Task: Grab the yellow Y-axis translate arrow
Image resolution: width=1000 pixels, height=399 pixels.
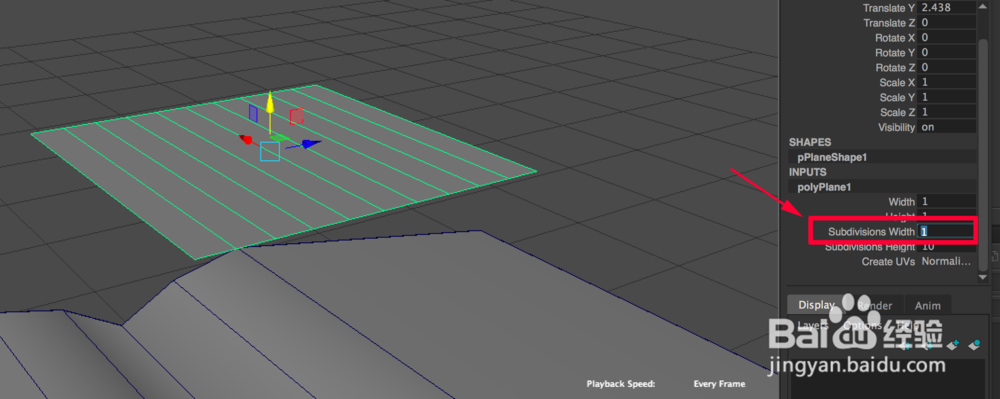Action: coord(270,102)
